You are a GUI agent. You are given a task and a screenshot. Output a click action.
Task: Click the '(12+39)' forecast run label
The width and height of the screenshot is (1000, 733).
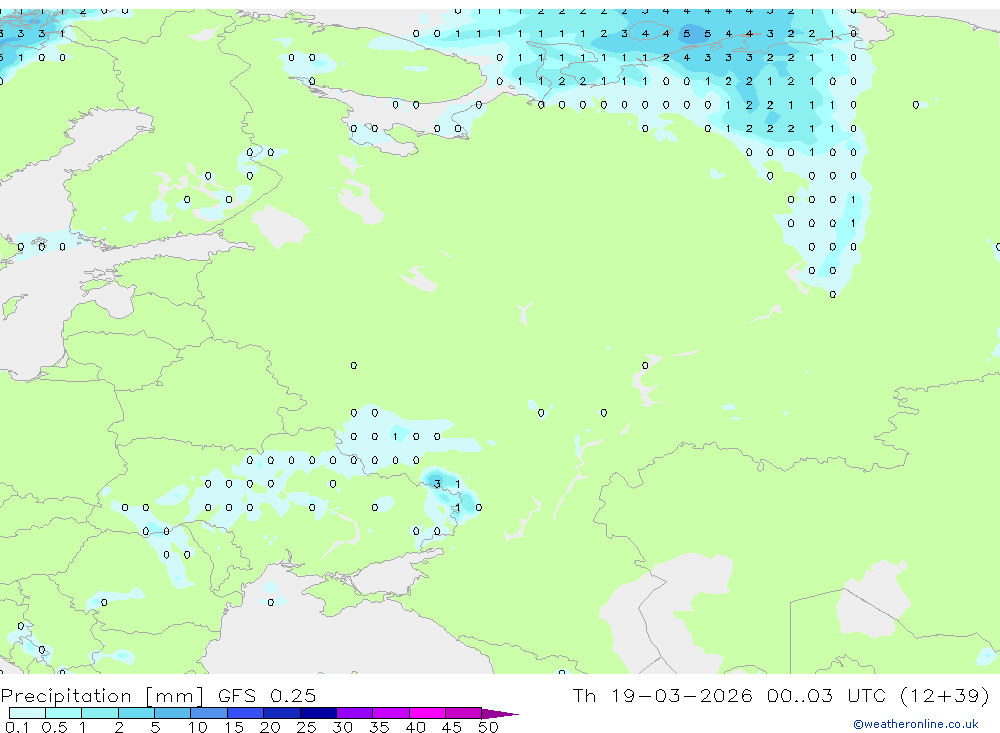tap(945, 695)
